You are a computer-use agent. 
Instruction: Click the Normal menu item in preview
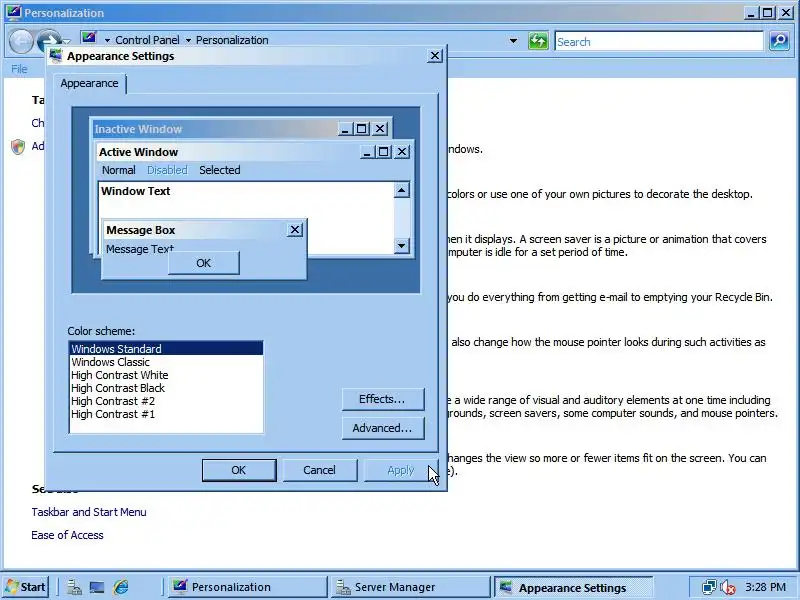[118, 170]
